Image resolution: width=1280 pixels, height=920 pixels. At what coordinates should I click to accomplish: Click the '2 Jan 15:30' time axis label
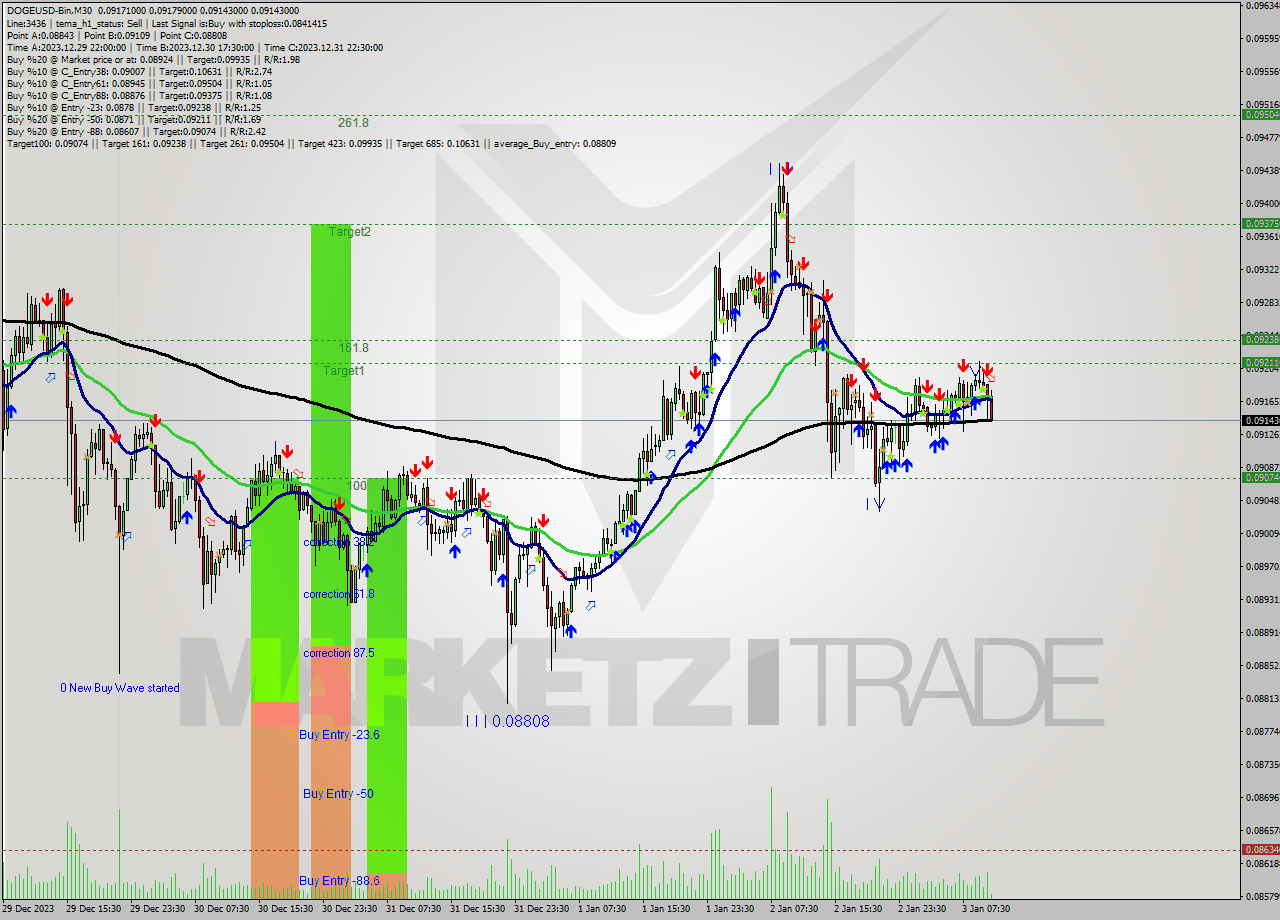click(x=858, y=909)
